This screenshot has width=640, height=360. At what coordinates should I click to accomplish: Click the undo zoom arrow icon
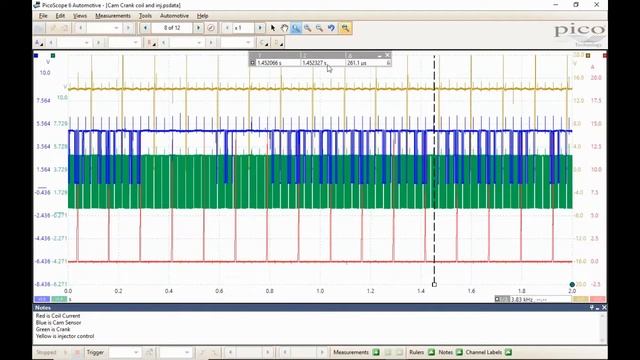tap(331, 28)
